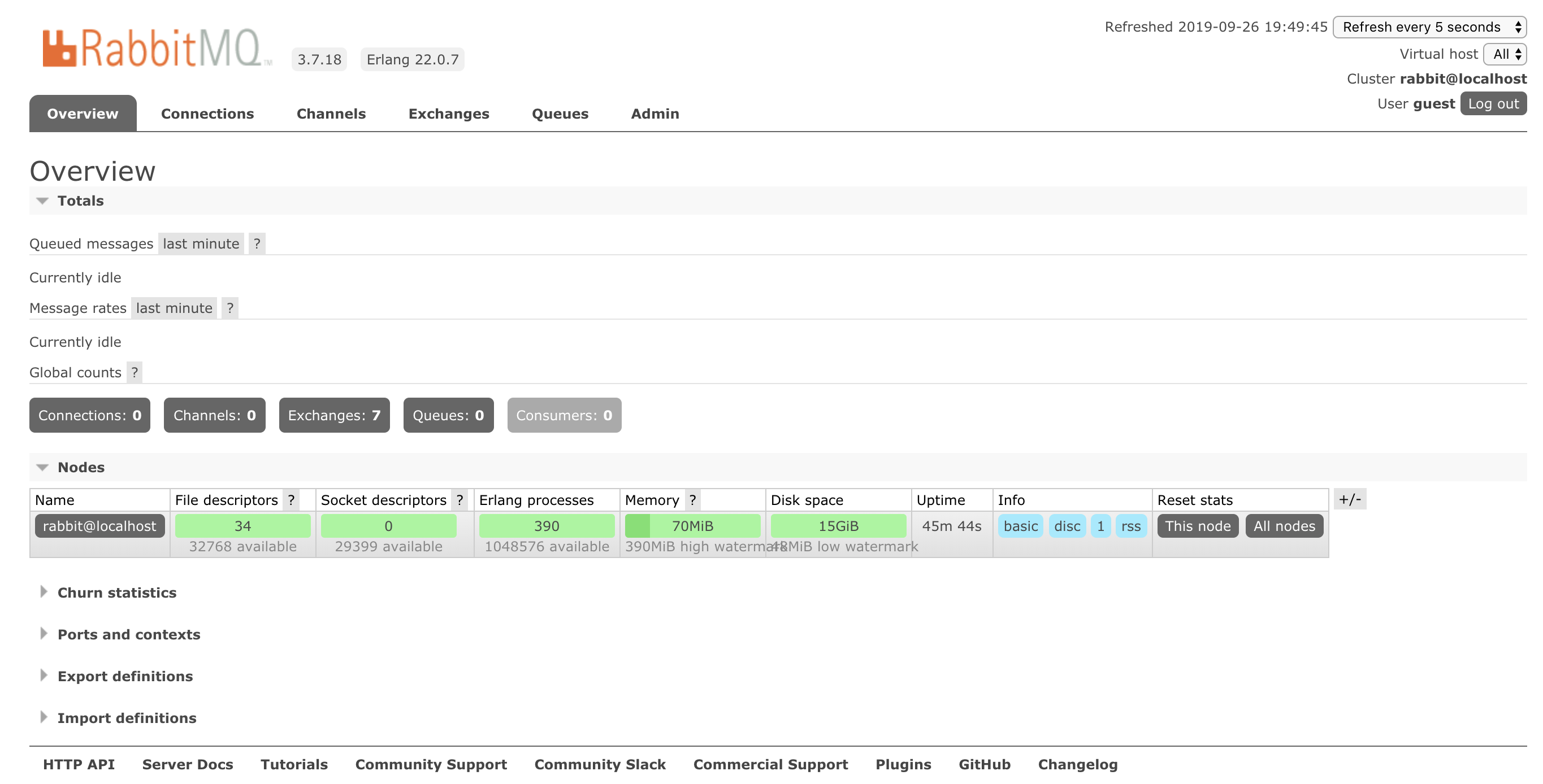Navigate to the Queues tab

(560, 113)
